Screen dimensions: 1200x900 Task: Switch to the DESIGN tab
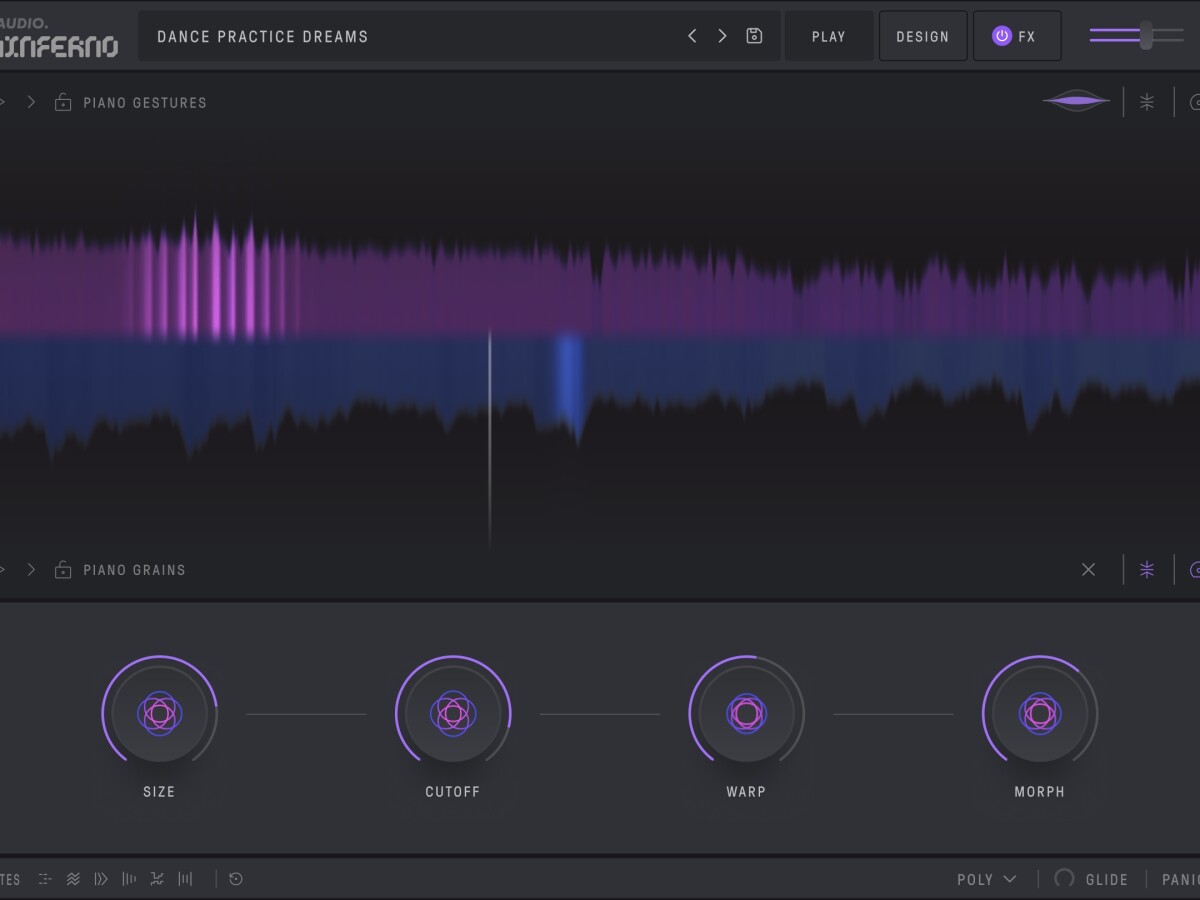click(922, 36)
